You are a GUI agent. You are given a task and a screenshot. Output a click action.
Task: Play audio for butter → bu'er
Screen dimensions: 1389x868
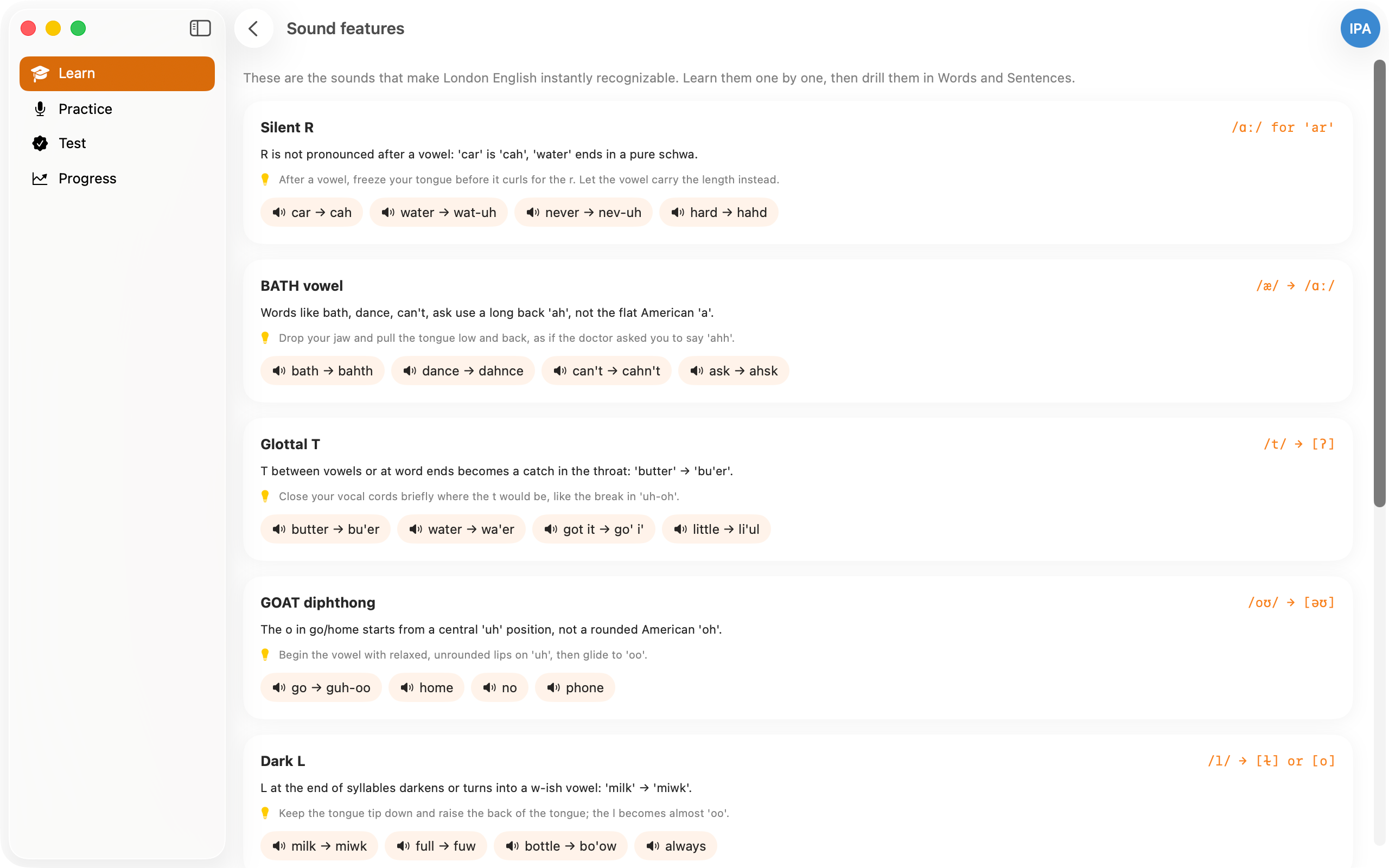(326, 529)
